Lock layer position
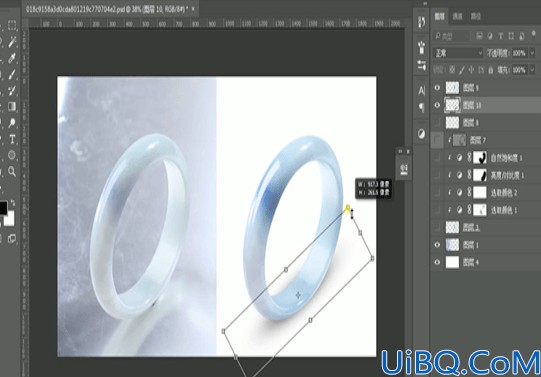This screenshot has width=541, height=377. coord(471,70)
